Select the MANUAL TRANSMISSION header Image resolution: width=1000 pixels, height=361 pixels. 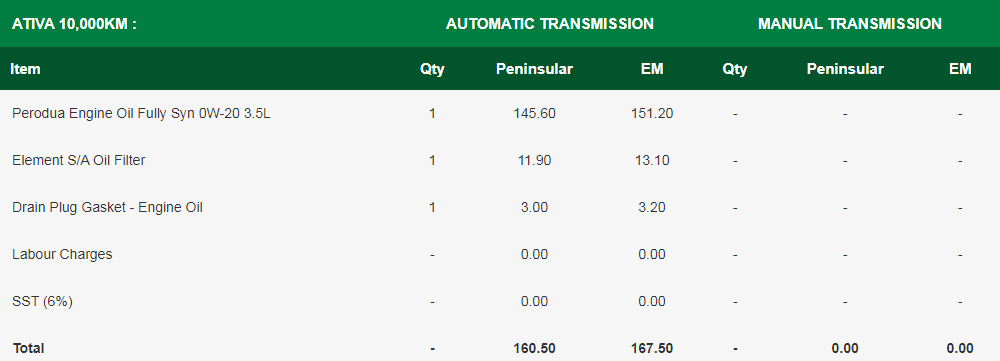(849, 24)
